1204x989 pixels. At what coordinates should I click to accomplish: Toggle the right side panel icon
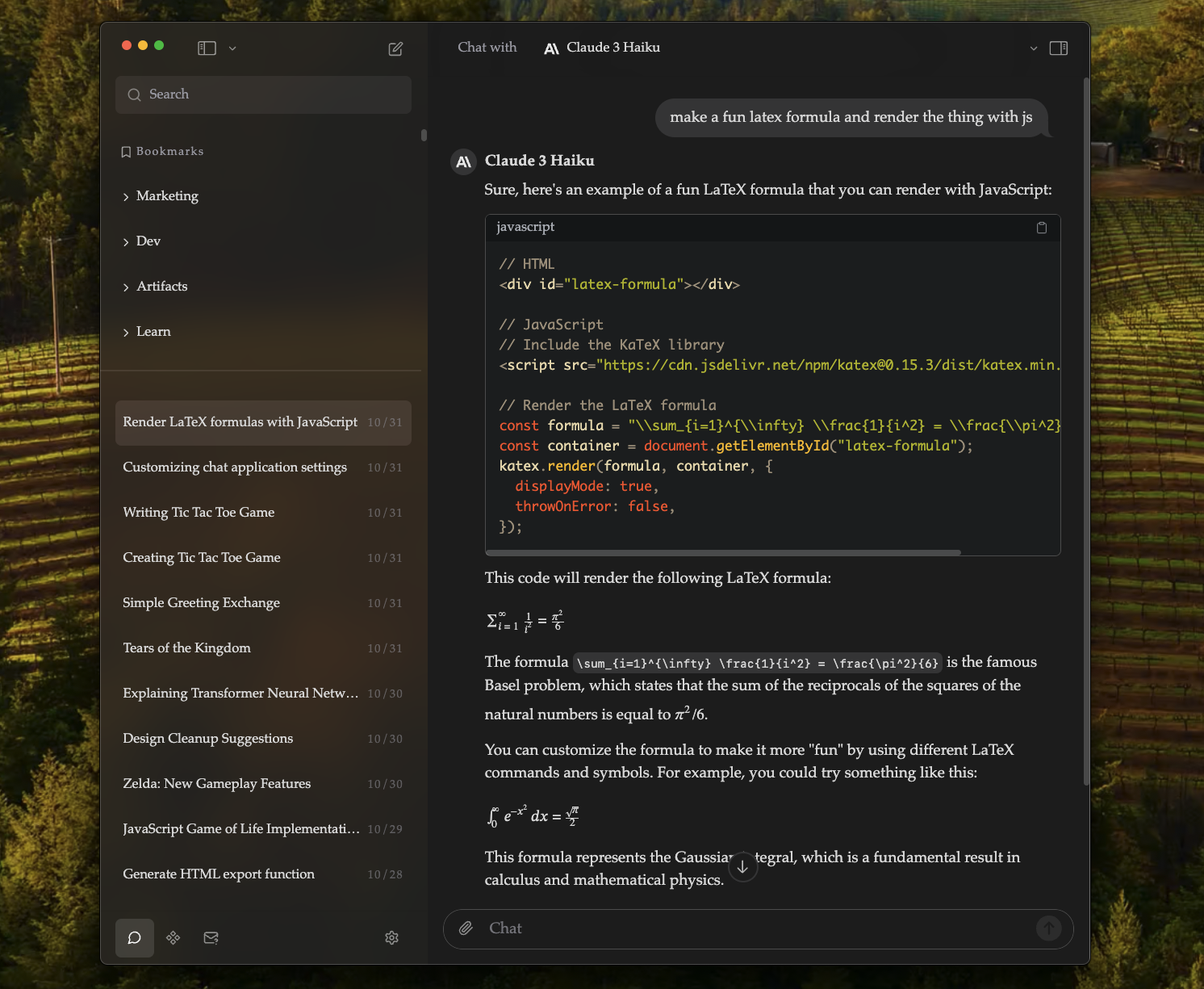(x=1059, y=48)
